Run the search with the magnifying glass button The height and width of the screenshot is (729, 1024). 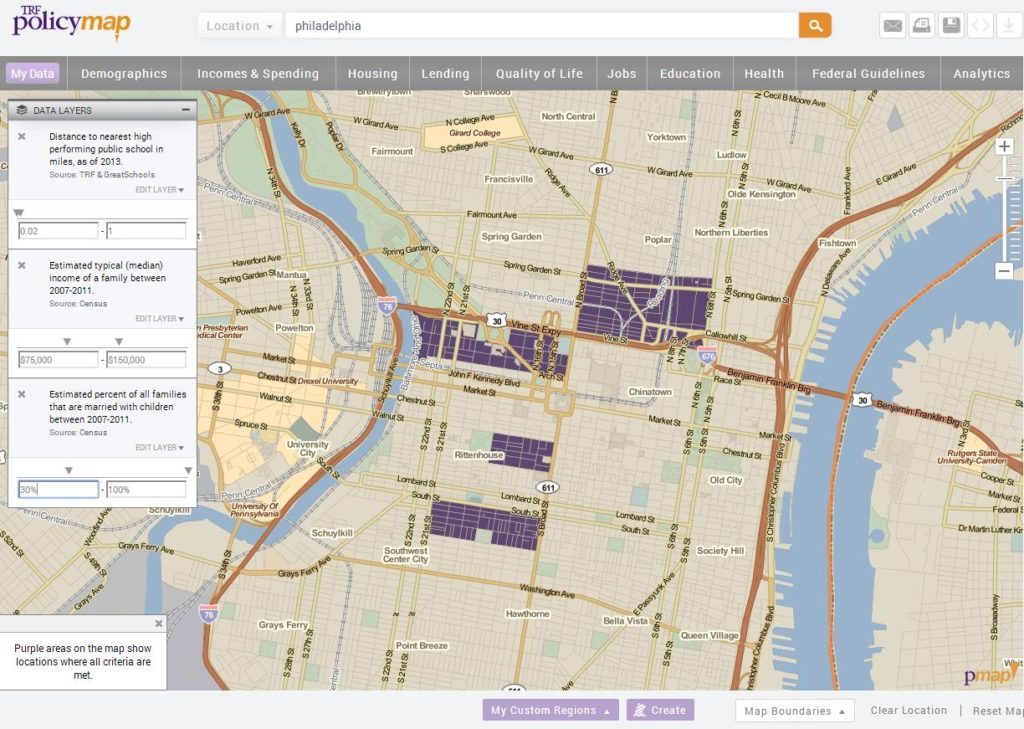(x=814, y=24)
